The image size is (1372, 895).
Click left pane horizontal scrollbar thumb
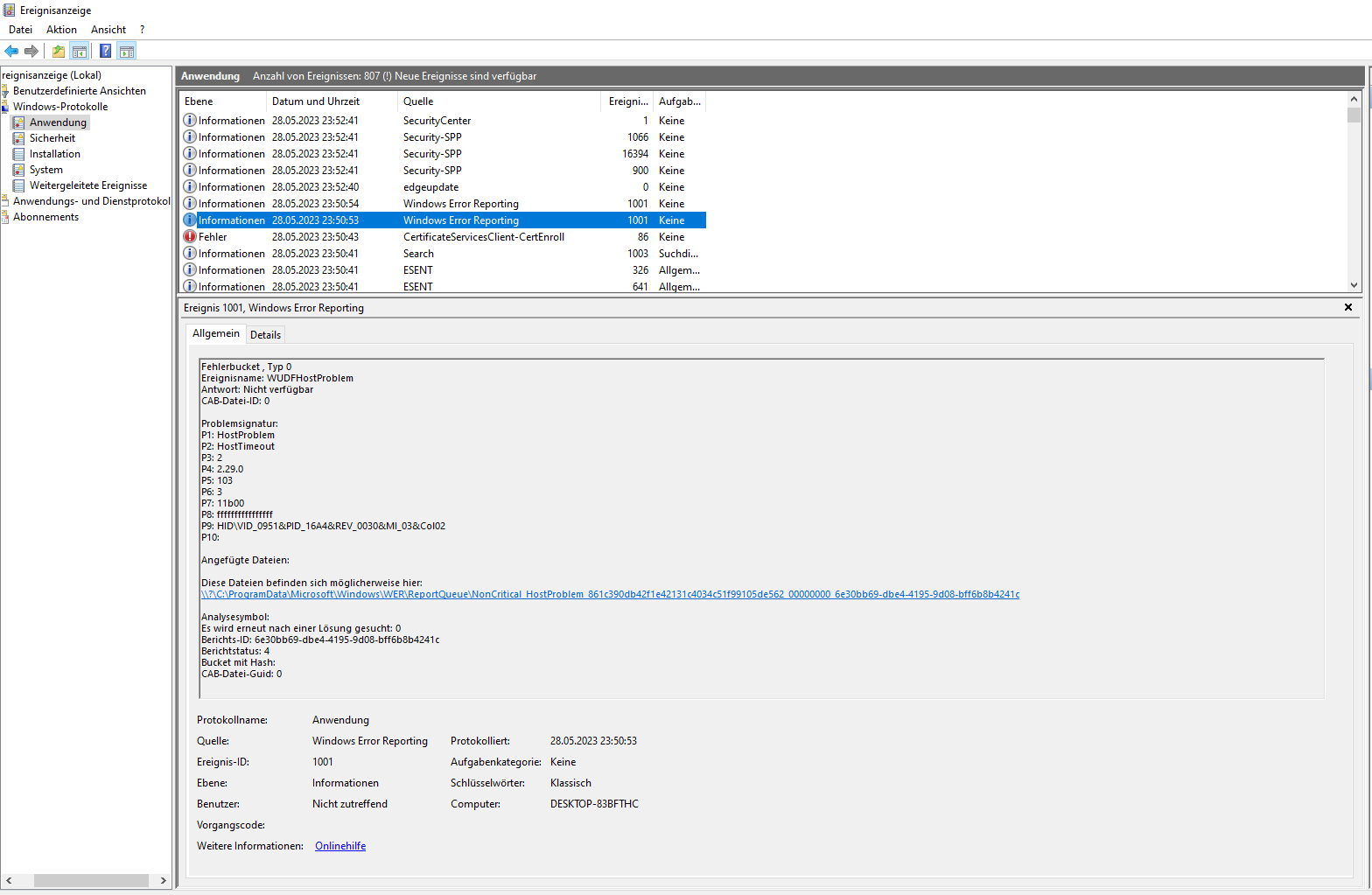[x=91, y=880]
